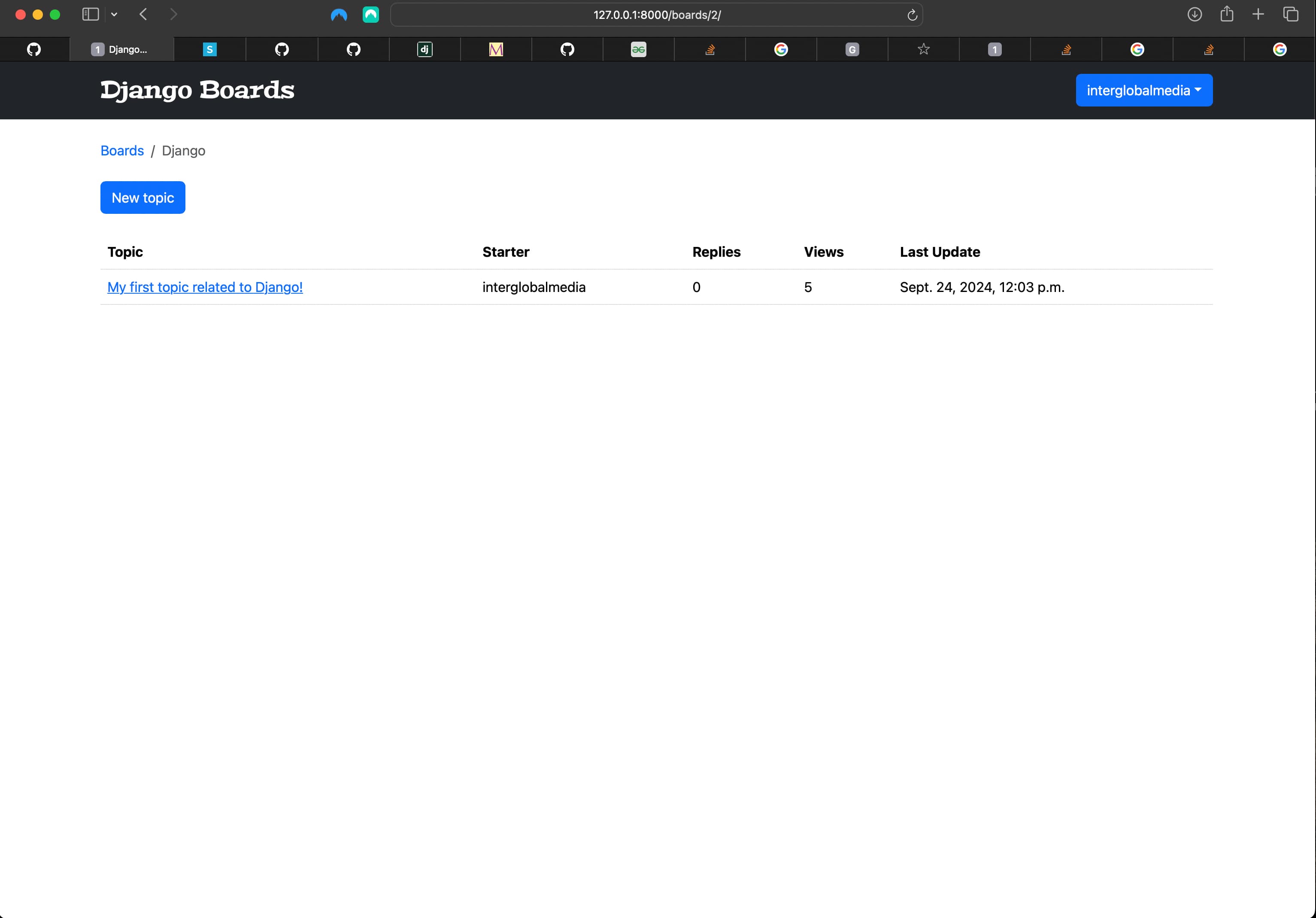Switch to the first Stack Overflow tab
Image resolution: width=1316 pixels, height=918 pixels.
[710, 49]
